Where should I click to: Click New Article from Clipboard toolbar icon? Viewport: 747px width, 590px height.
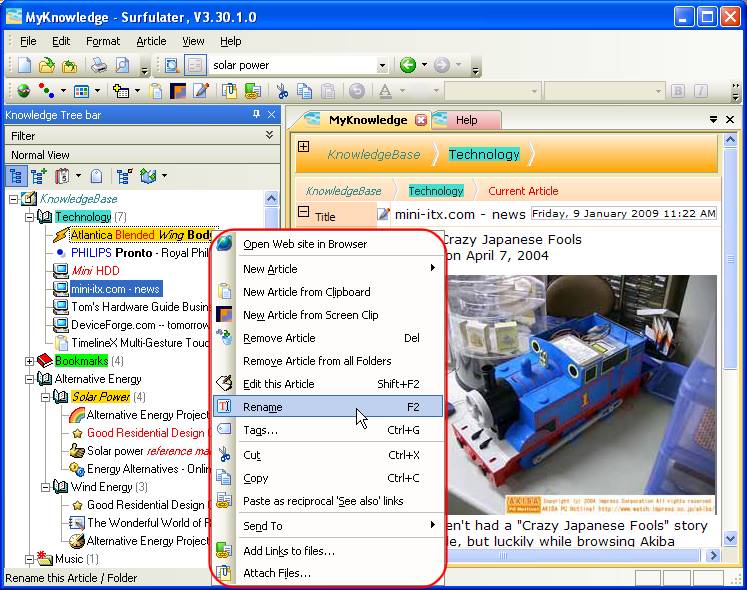point(156,91)
